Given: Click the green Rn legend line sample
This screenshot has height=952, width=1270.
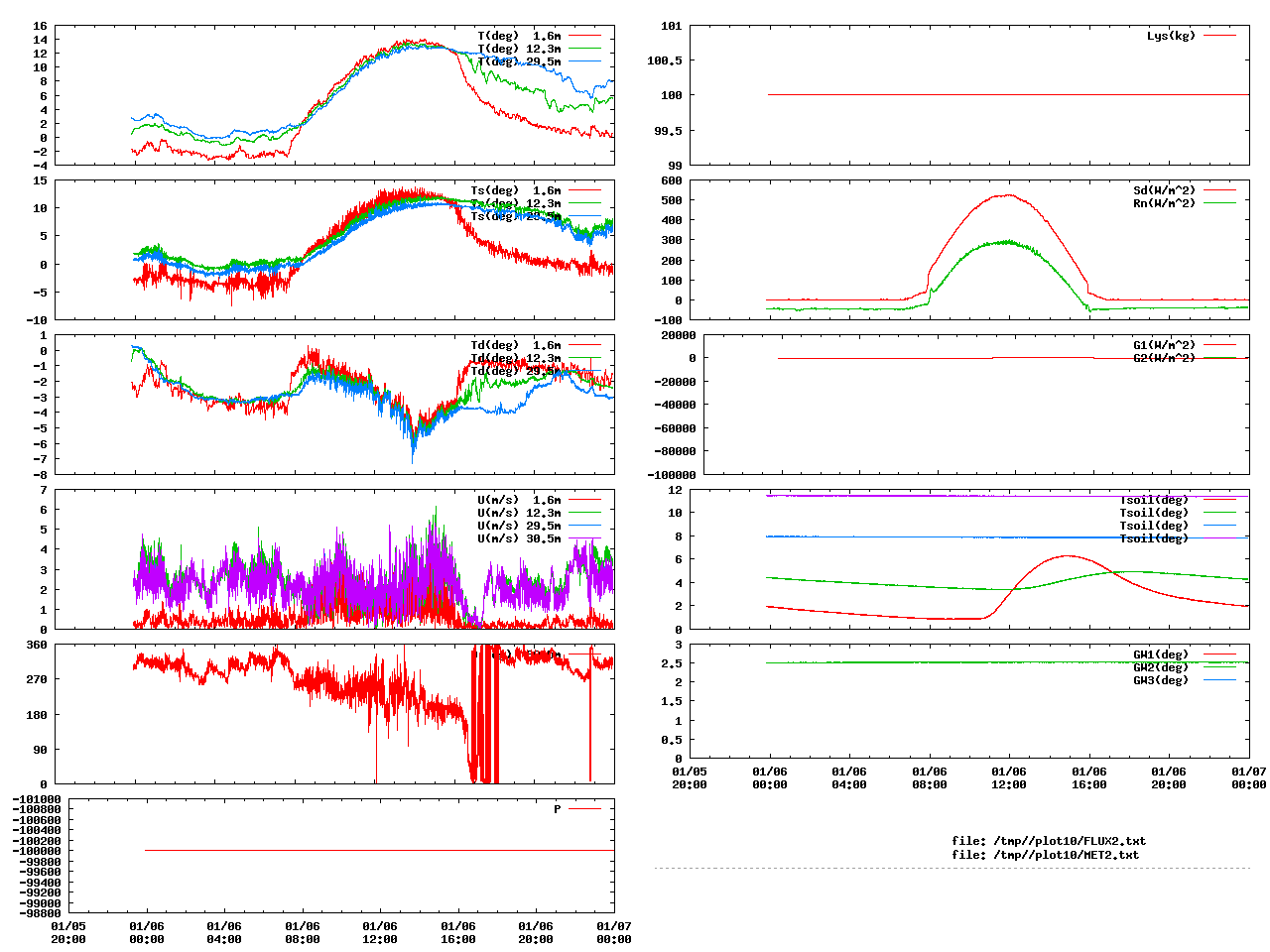Looking at the screenshot, I should click(1219, 203).
